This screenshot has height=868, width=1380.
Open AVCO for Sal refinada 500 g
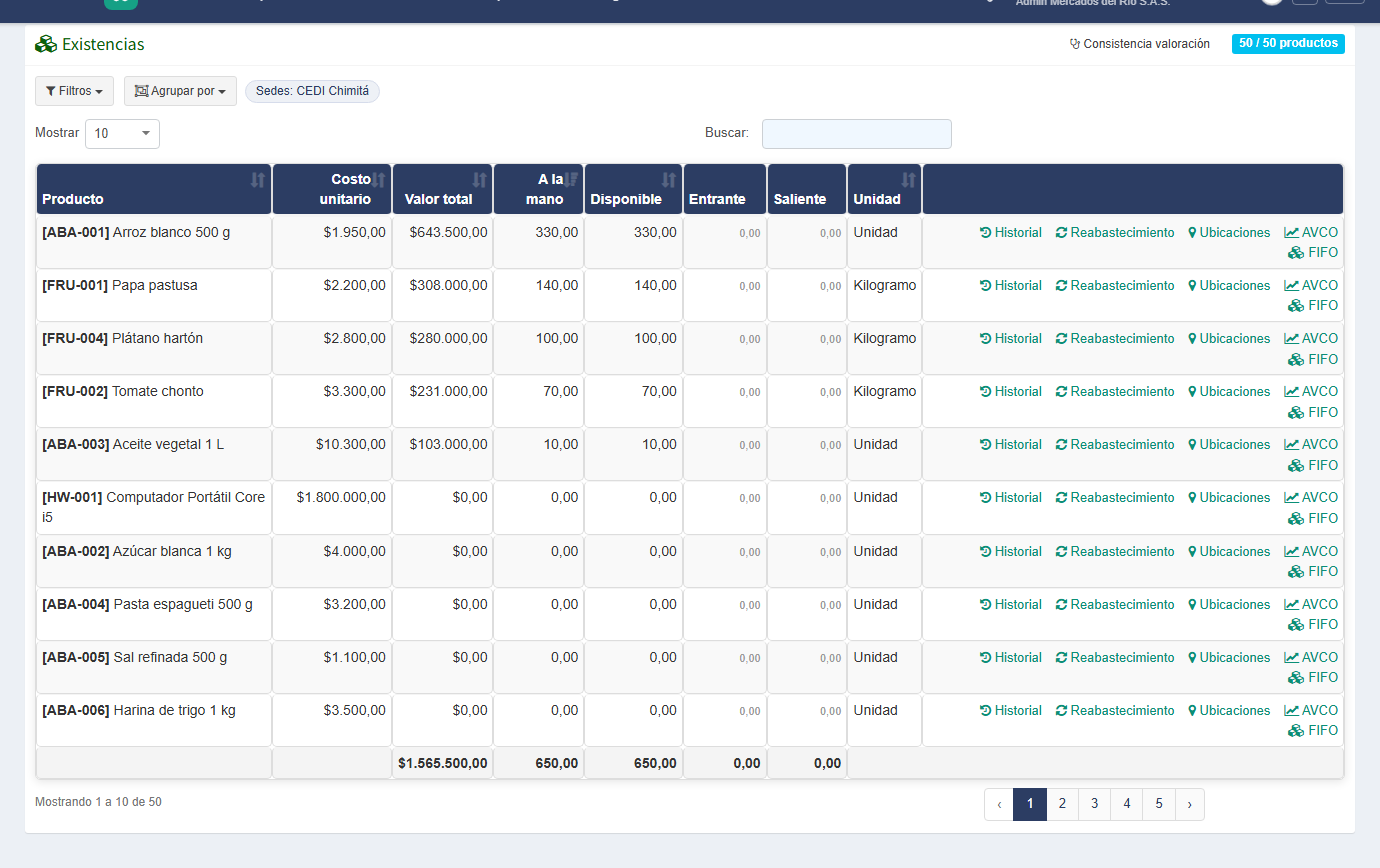[1311, 658]
